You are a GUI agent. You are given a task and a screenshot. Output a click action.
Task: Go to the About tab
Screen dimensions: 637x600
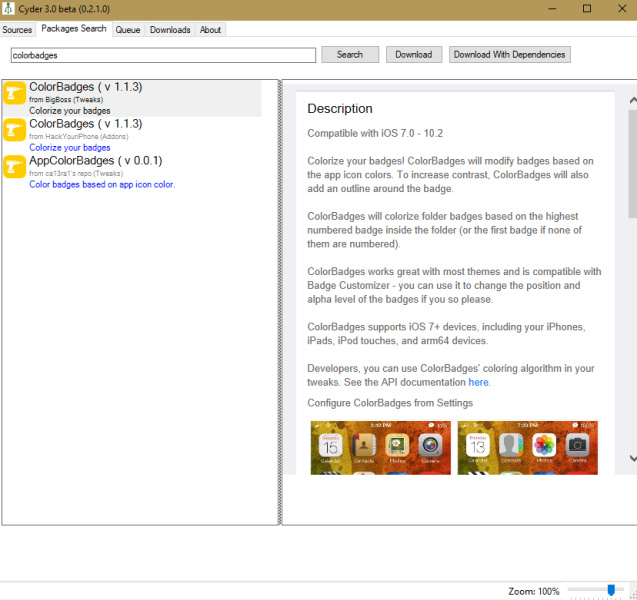coord(210,30)
